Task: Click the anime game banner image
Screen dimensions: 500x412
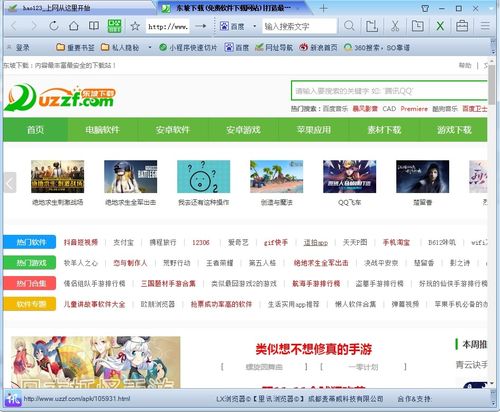Action: [x=96, y=362]
